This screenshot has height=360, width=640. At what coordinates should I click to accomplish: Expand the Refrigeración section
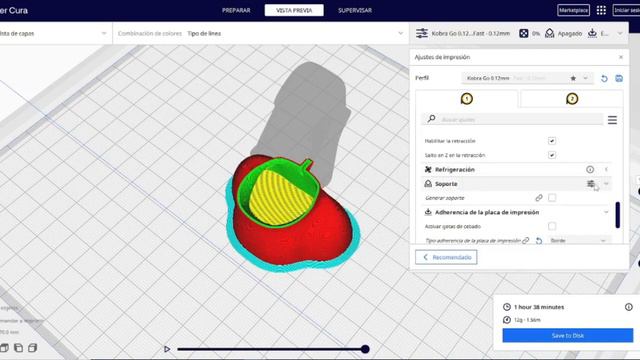pyautogui.click(x=606, y=169)
